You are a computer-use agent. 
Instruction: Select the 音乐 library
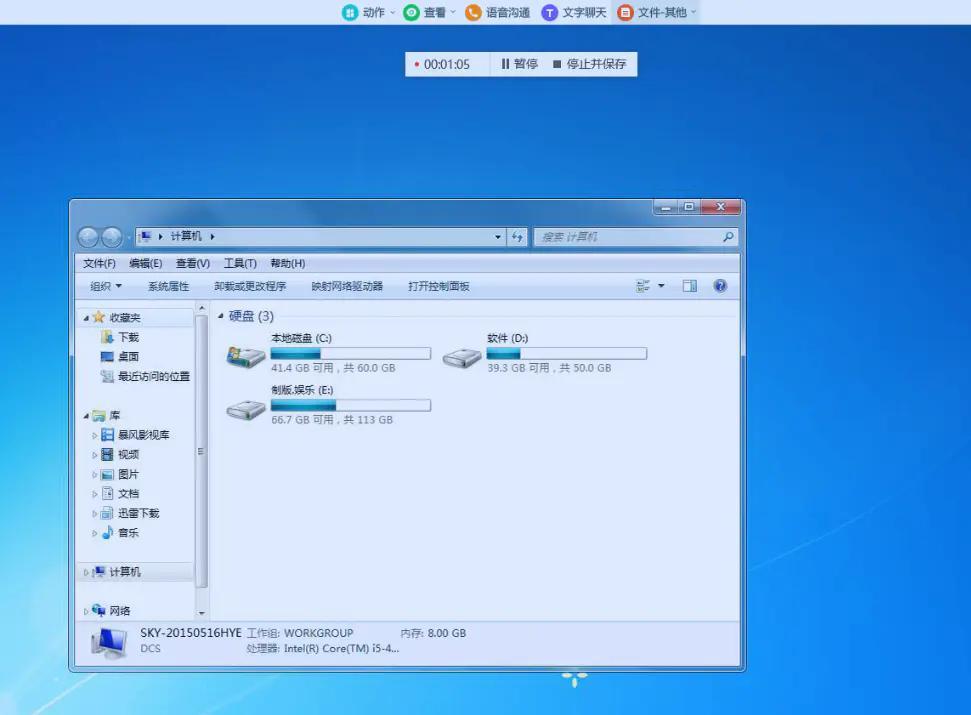click(128, 532)
